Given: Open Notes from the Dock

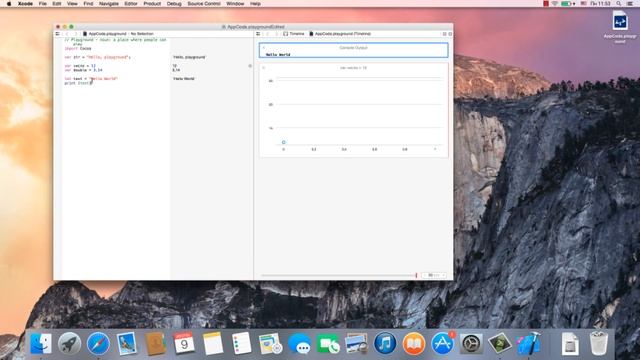Looking at the screenshot, I should tap(213, 343).
